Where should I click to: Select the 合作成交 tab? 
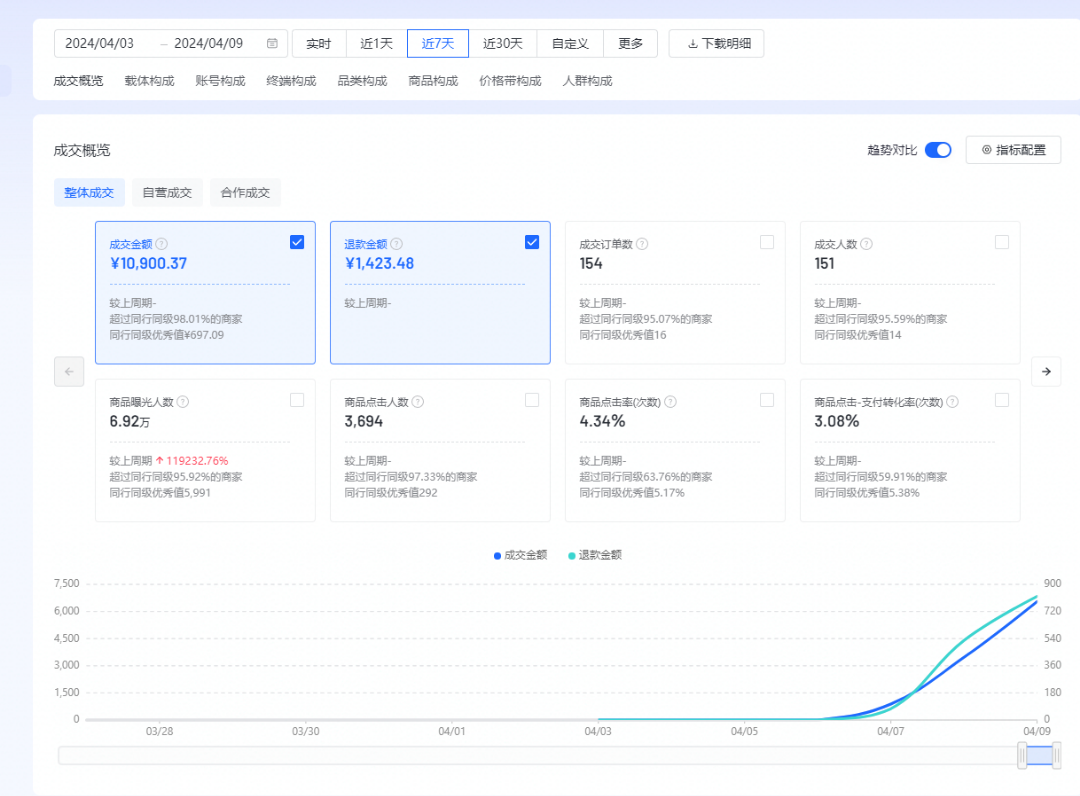(245, 193)
